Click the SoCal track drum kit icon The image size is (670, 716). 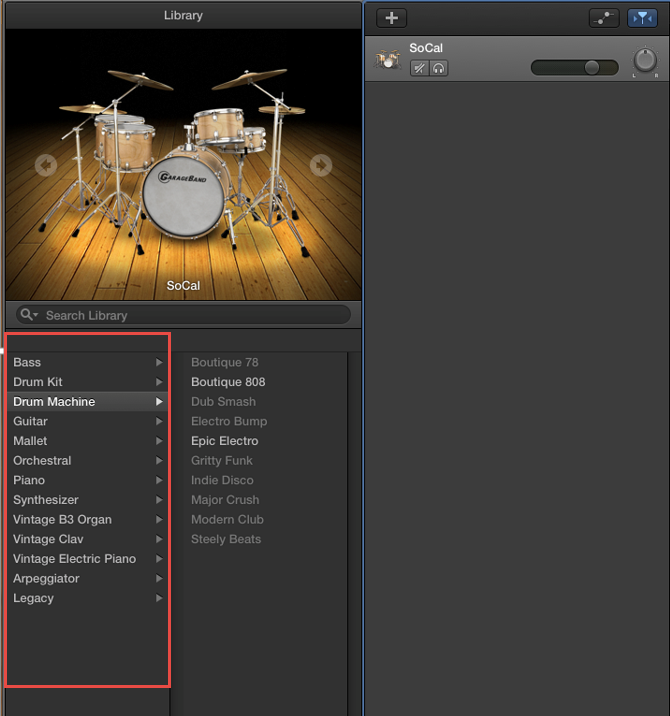(387, 60)
